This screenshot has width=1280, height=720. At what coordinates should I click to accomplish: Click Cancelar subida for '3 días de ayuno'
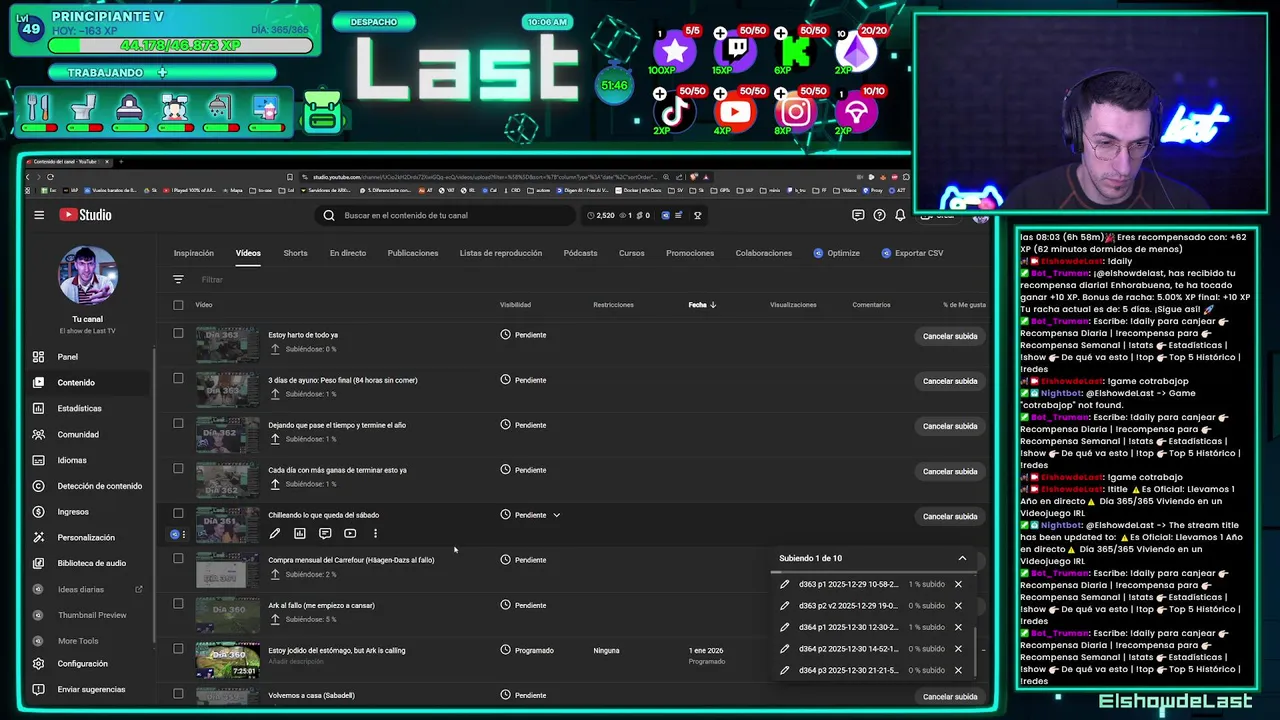(x=950, y=381)
